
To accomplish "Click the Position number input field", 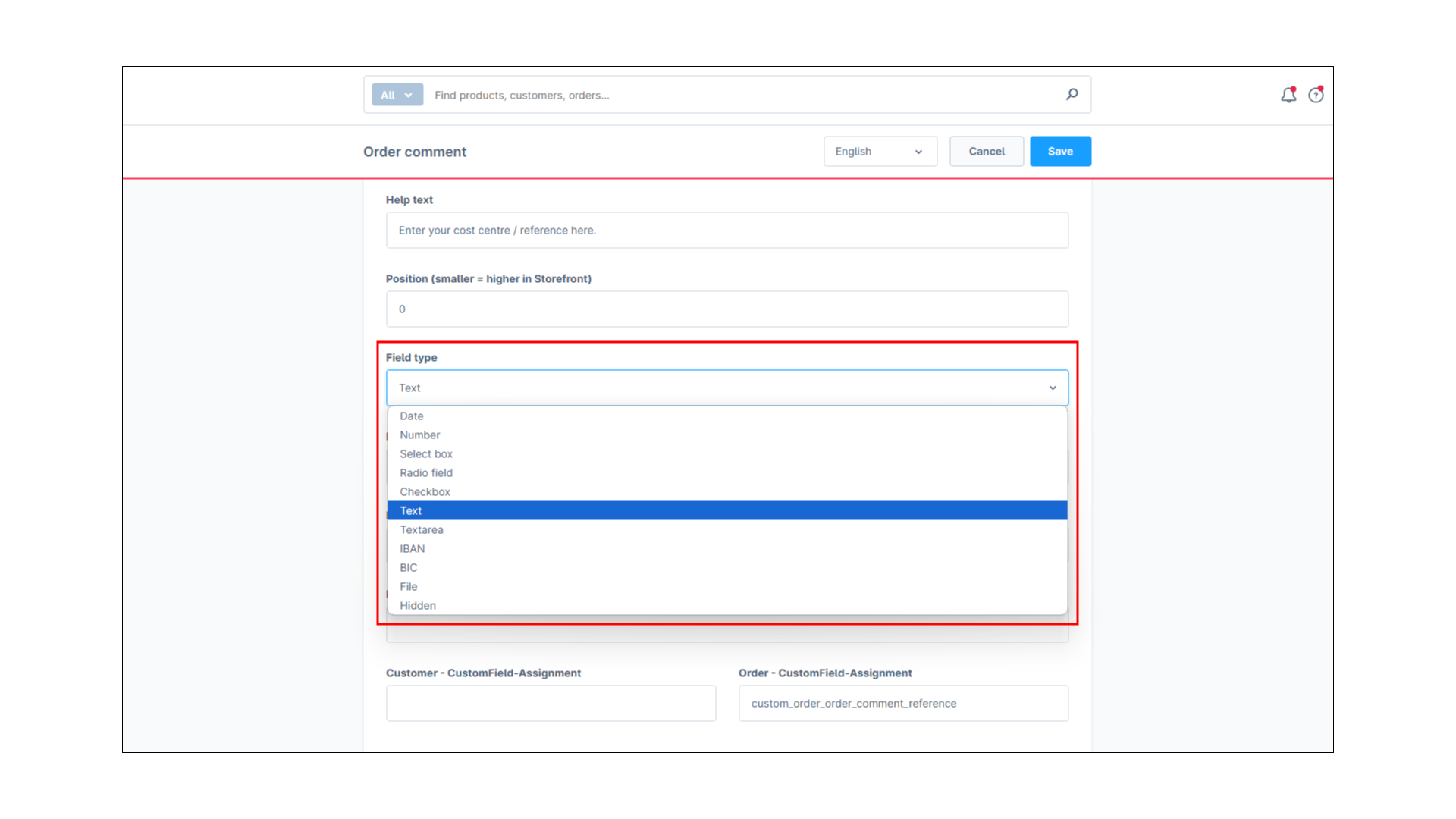I will (x=726, y=309).
